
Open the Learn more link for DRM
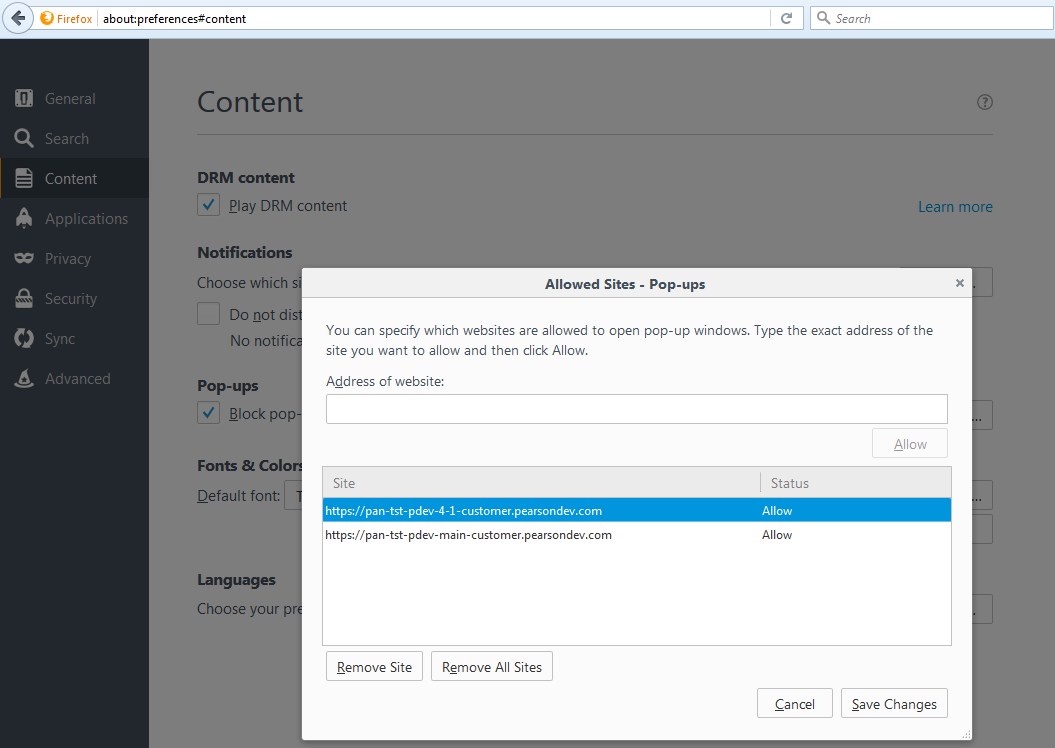click(955, 207)
